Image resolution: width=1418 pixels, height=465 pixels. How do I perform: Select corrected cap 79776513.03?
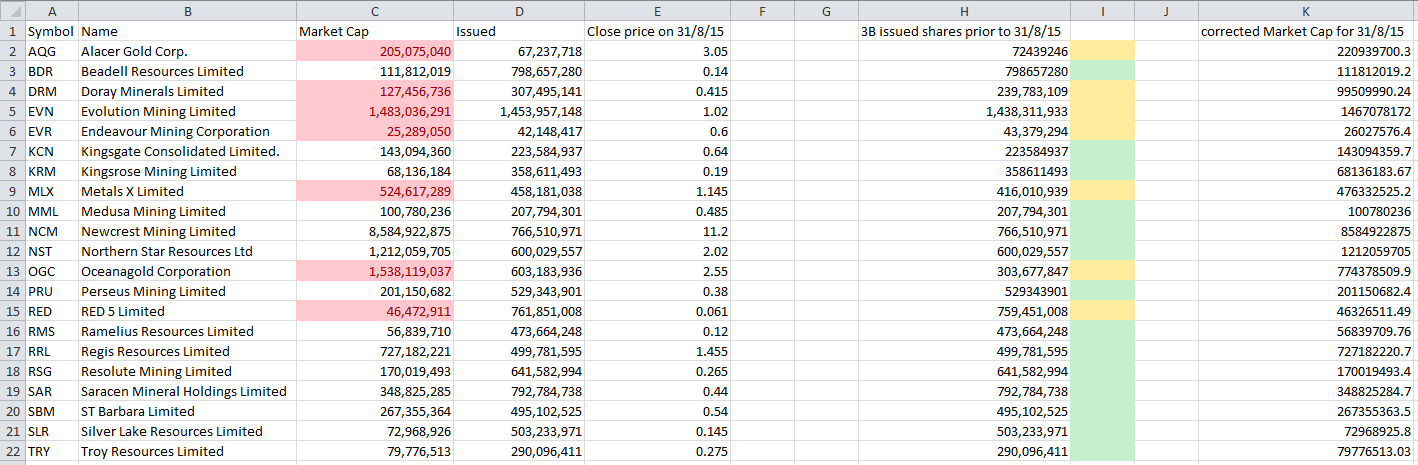tap(1308, 451)
